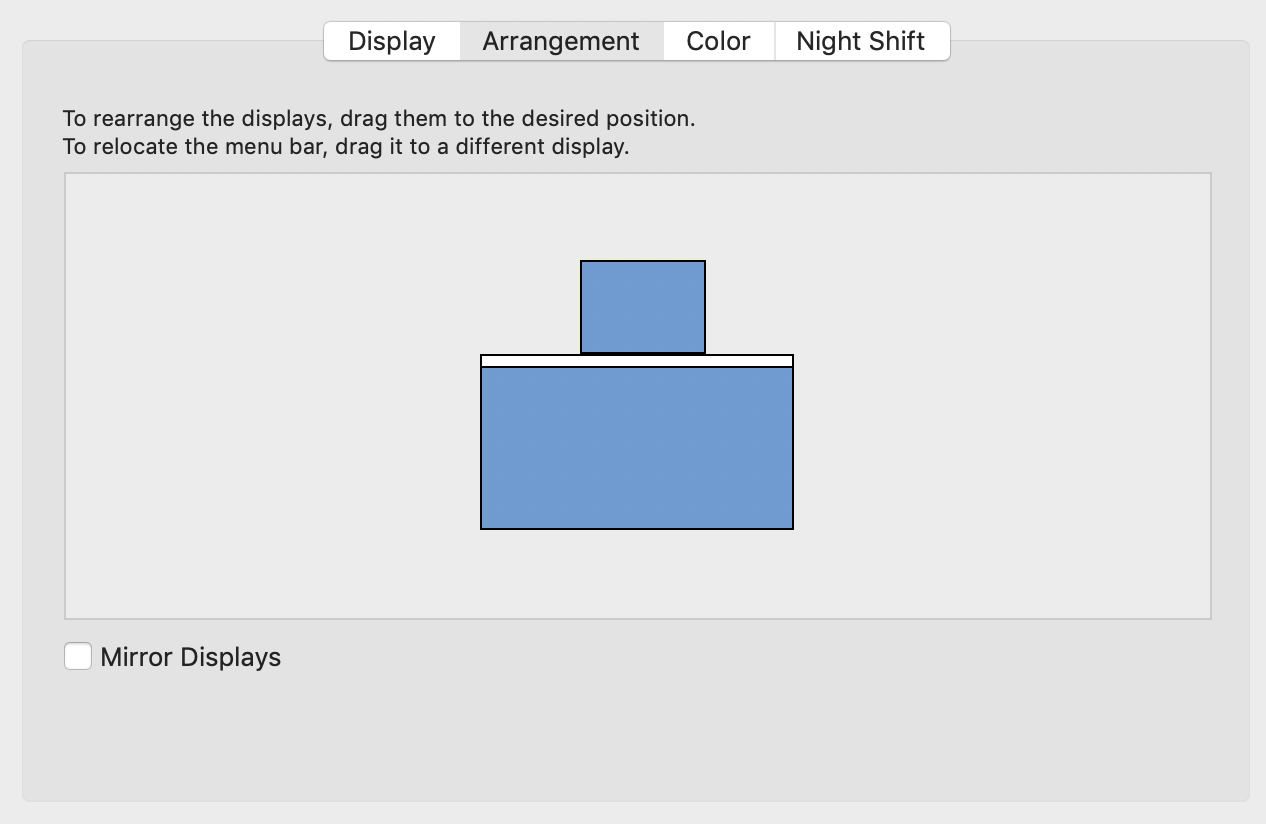Select the smaller upper display thumbnail
The width and height of the screenshot is (1266, 824).
(x=643, y=306)
